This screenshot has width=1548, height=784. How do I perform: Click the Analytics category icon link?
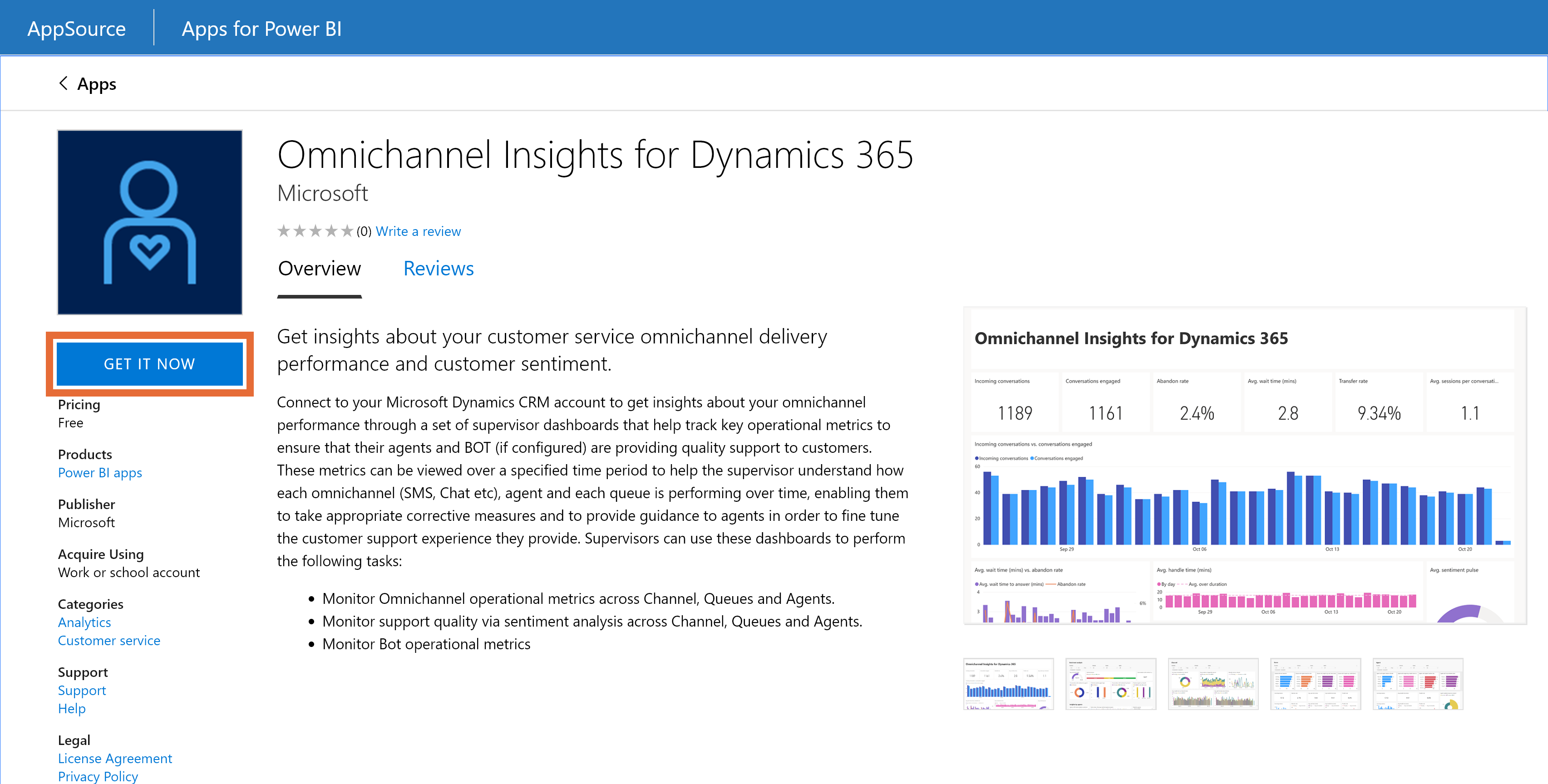click(82, 622)
